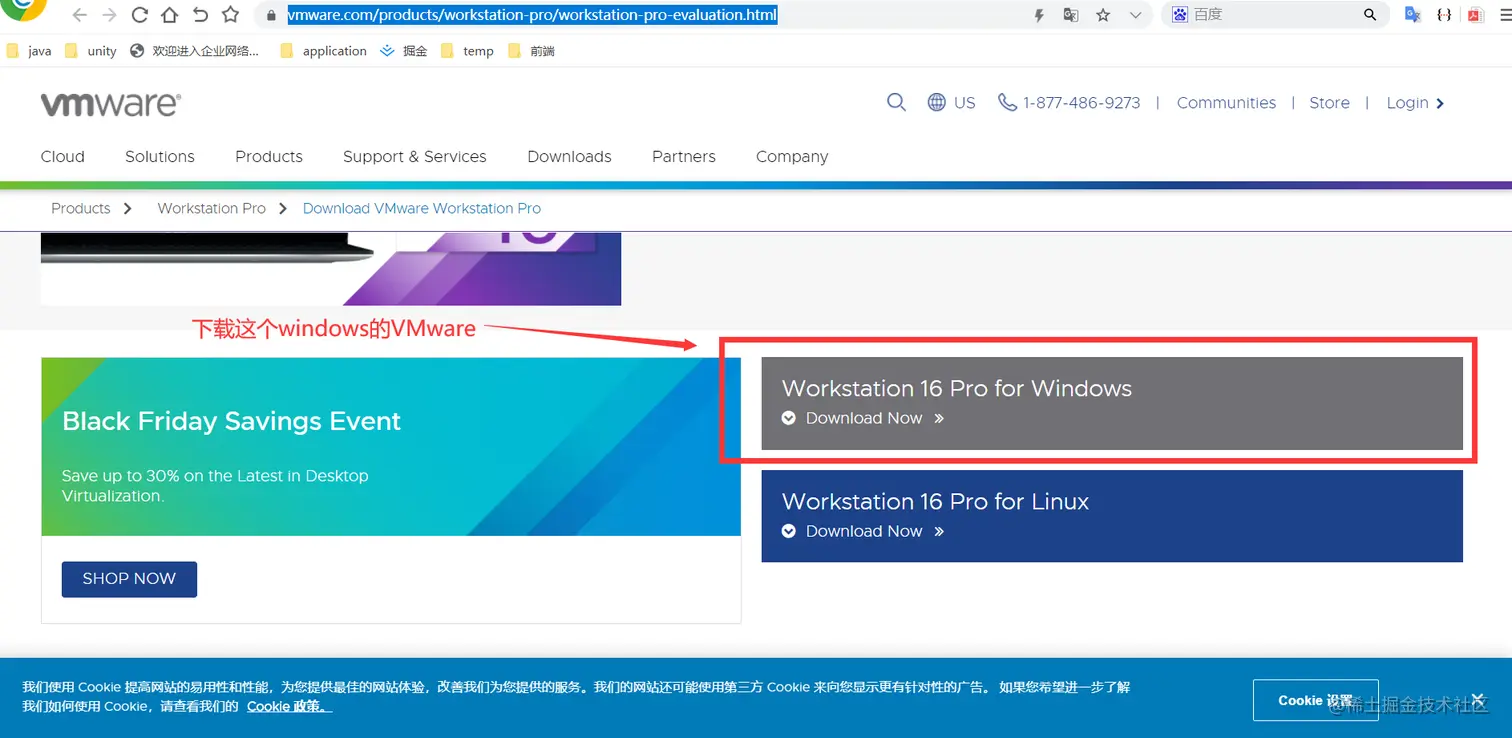Click the Windows download circle arrow icon
The height and width of the screenshot is (738, 1512).
pyautogui.click(x=789, y=418)
